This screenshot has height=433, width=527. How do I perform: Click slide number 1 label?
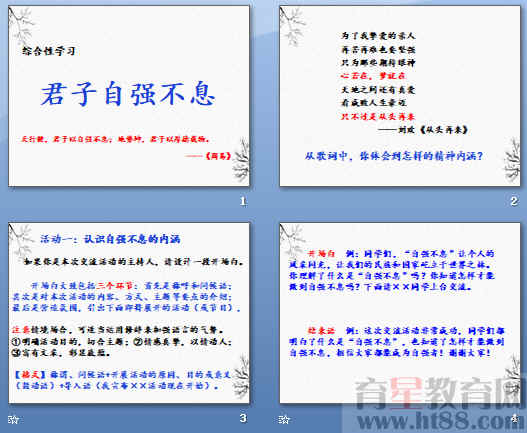[243, 201]
